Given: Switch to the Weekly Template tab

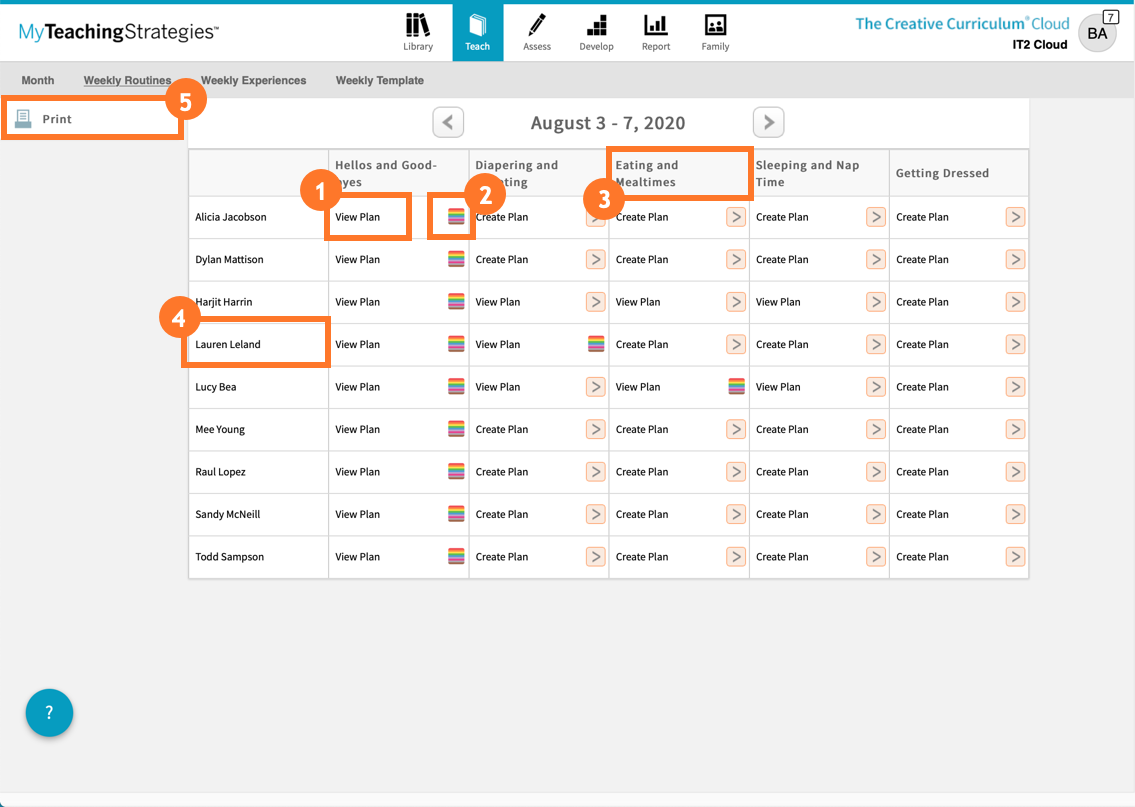Looking at the screenshot, I should (x=380, y=80).
